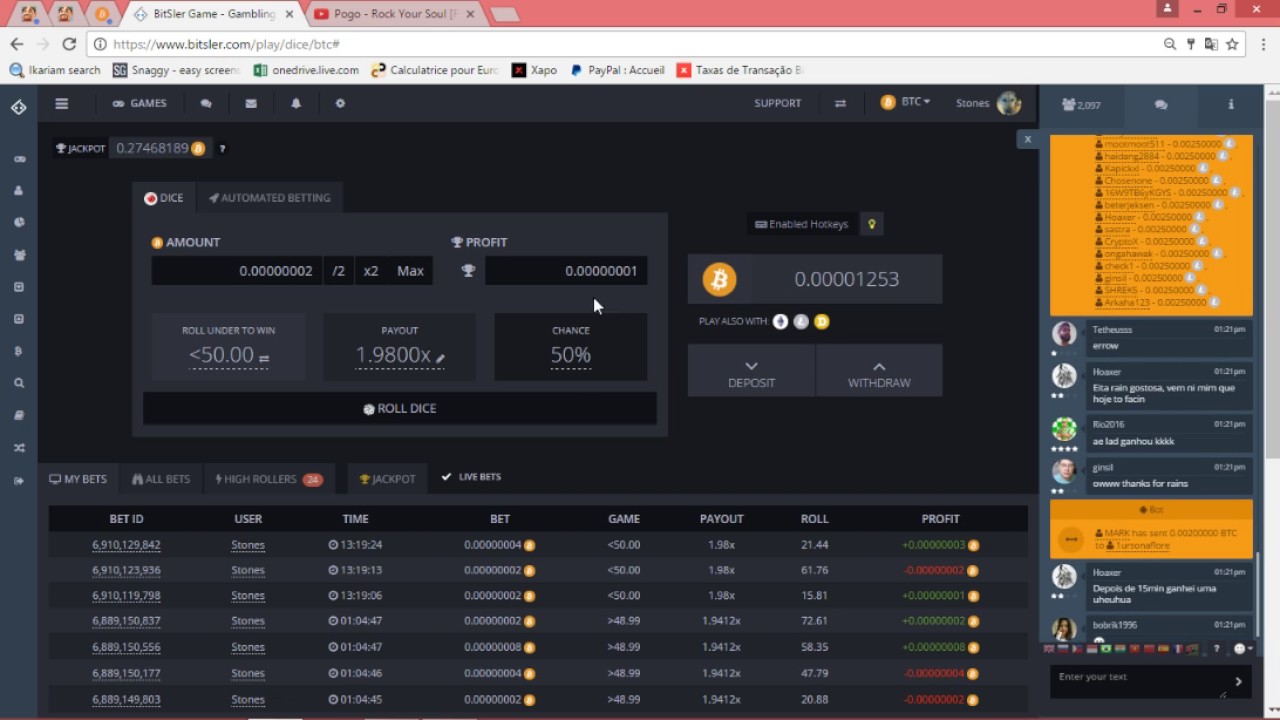Click the lightbulb icon next to Enabled Hotkeys

pos(872,224)
